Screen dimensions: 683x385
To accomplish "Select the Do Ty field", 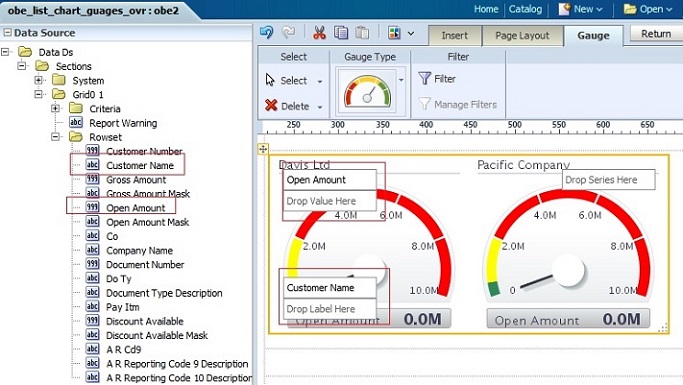I will [x=118, y=279].
